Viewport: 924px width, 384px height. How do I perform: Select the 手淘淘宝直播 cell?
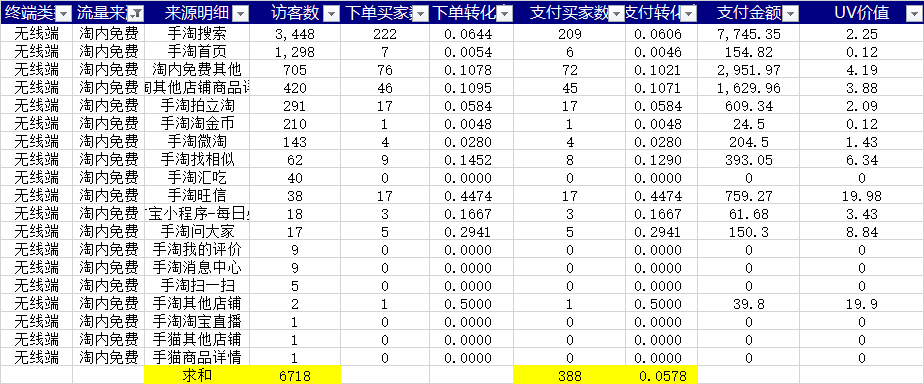(x=197, y=322)
